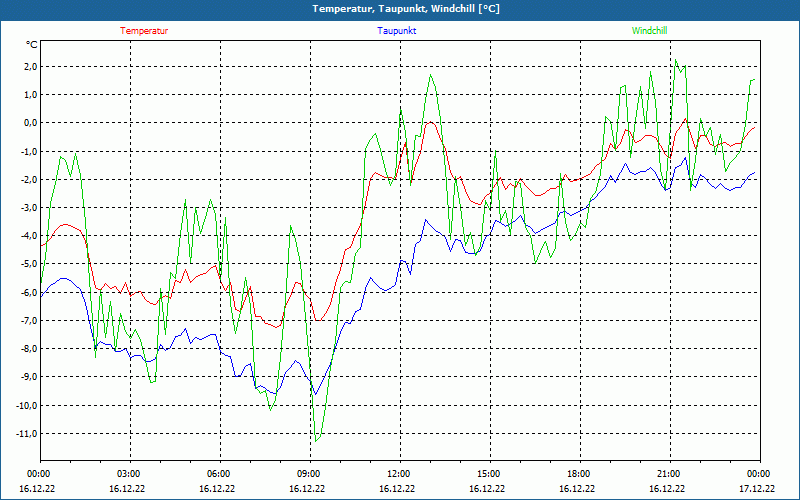The width and height of the screenshot is (800, 500).
Task: Click the 2,0 y-axis value
Action: [30, 66]
